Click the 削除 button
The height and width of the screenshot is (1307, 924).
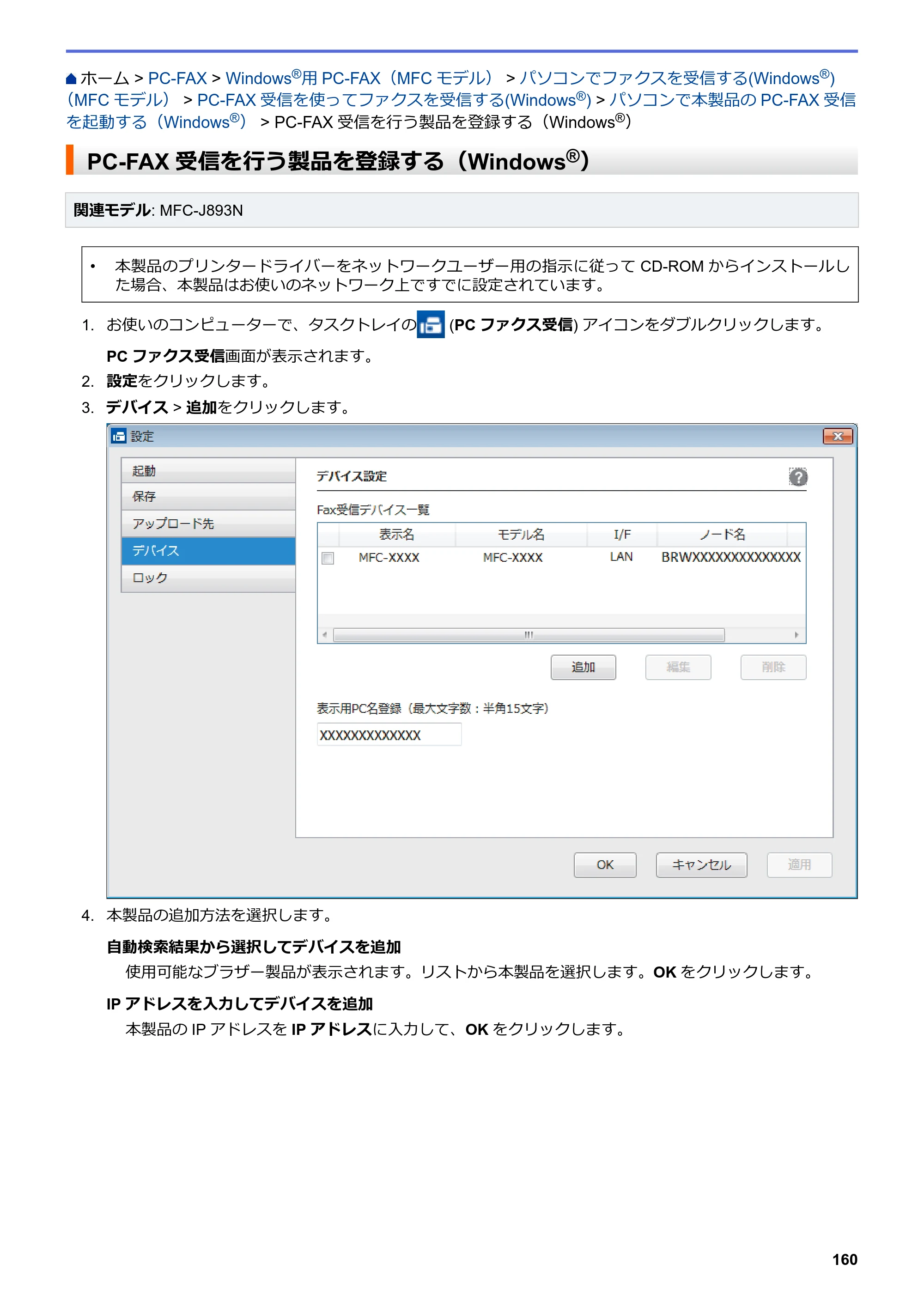pyautogui.click(x=773, y=667)
